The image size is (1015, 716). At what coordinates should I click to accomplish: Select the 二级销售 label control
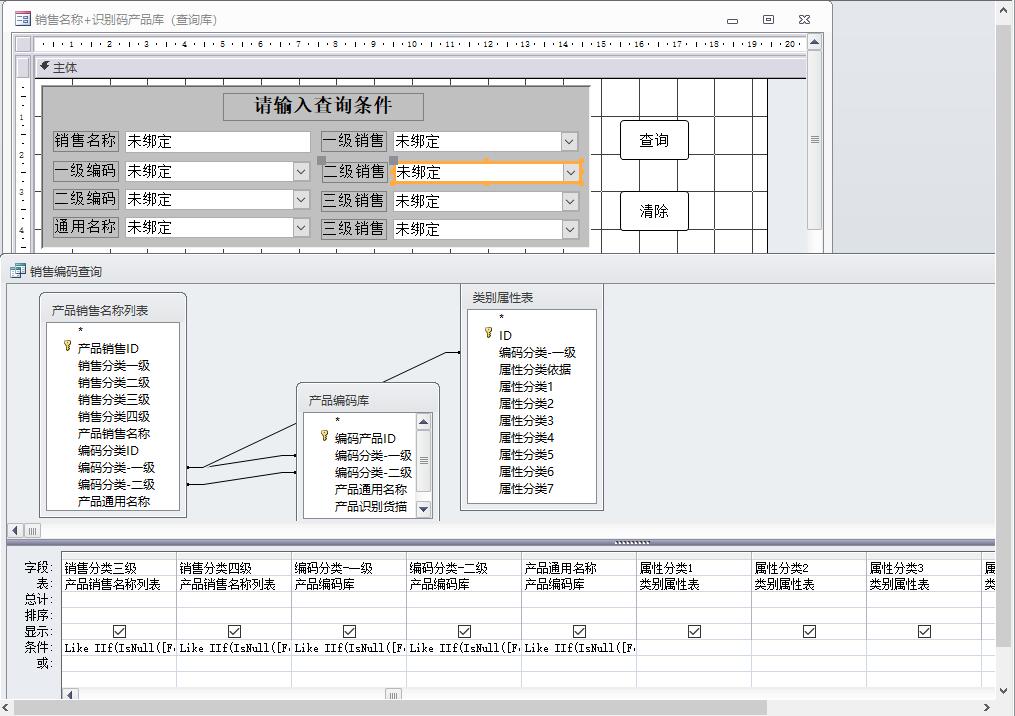point(354,172)
